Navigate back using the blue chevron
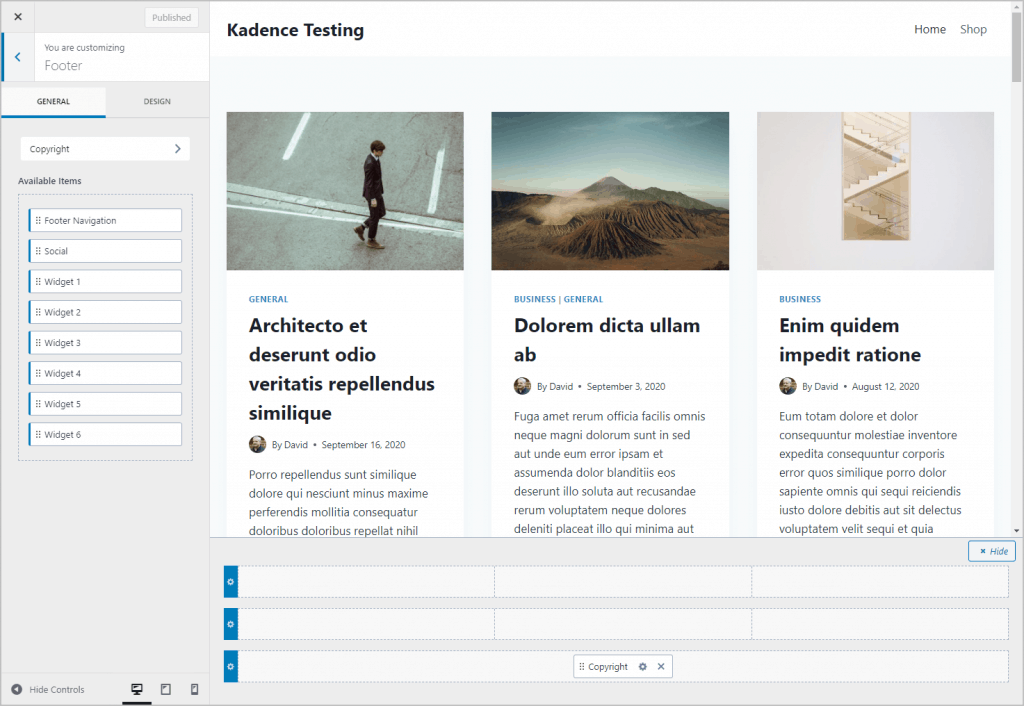 point(15,57)
